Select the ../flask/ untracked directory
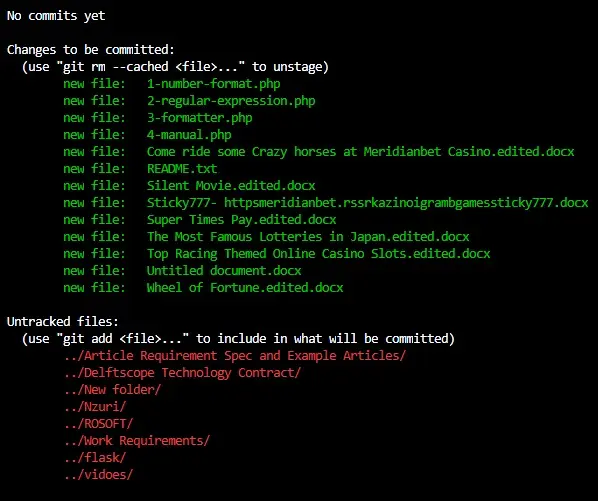 click(x=95, y=458)
